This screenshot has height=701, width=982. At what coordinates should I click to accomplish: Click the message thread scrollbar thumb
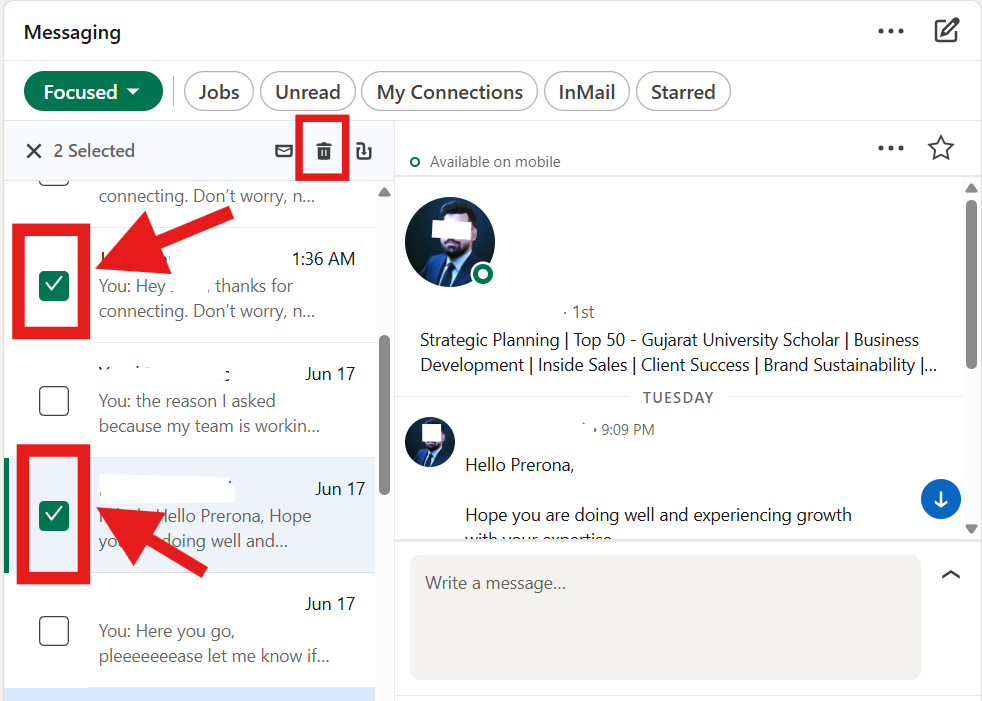[x=971, y=284]
